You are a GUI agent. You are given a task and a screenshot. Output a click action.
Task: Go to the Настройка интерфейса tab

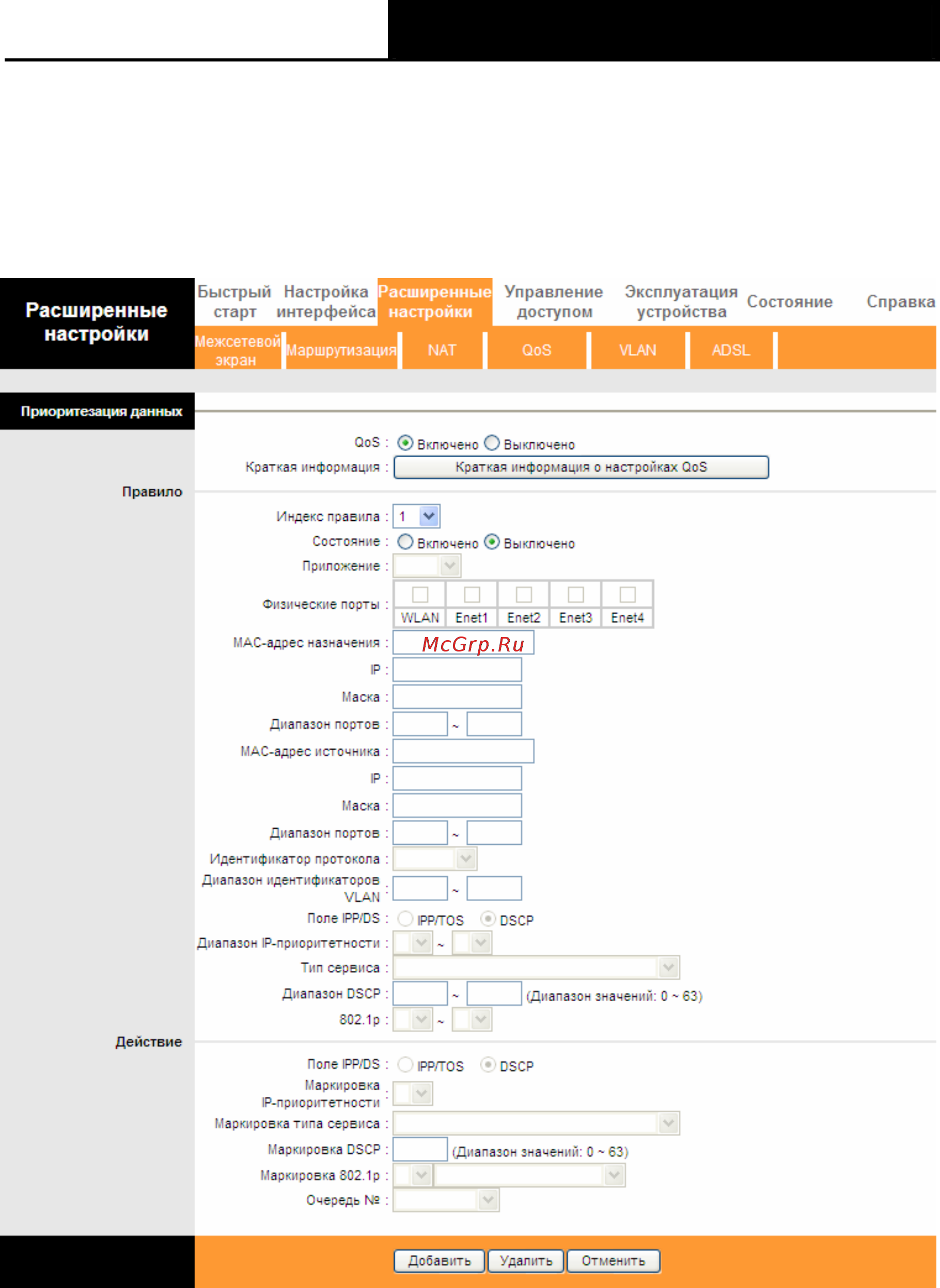click(x=326, y=302)
